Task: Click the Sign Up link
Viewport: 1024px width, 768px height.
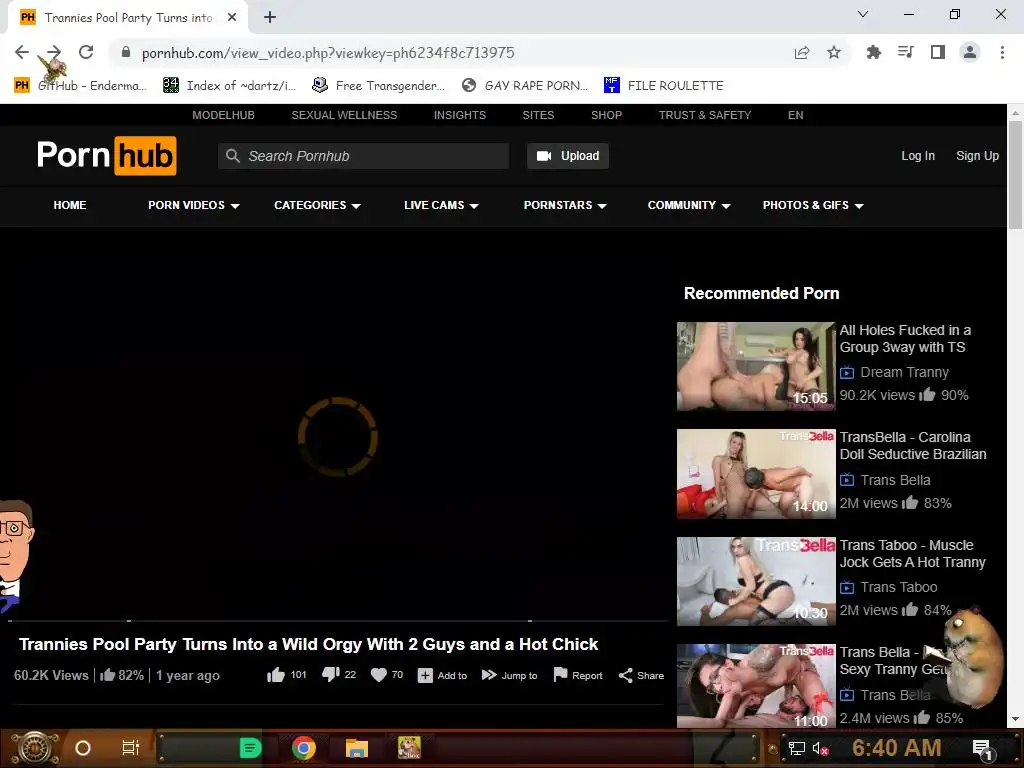Action: point(978,156)
